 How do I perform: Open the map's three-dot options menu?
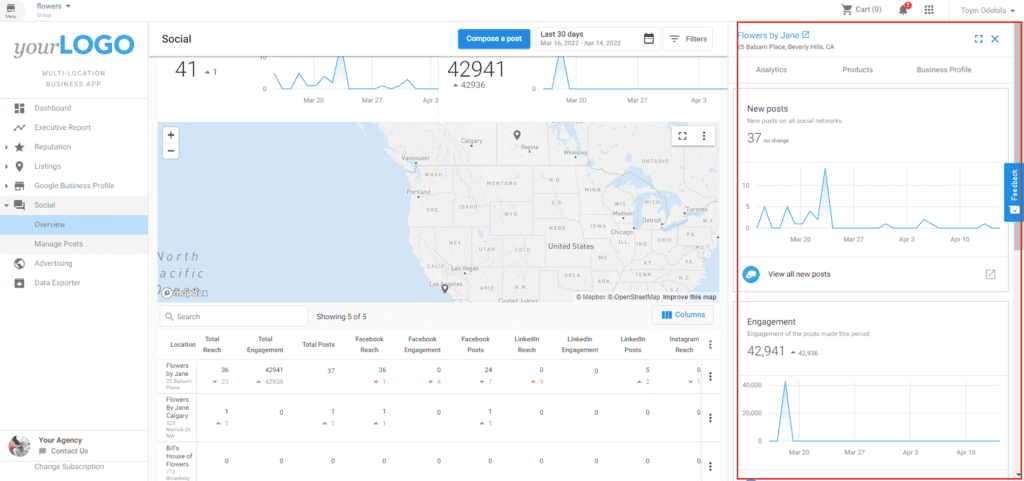[x=704, y=136]
